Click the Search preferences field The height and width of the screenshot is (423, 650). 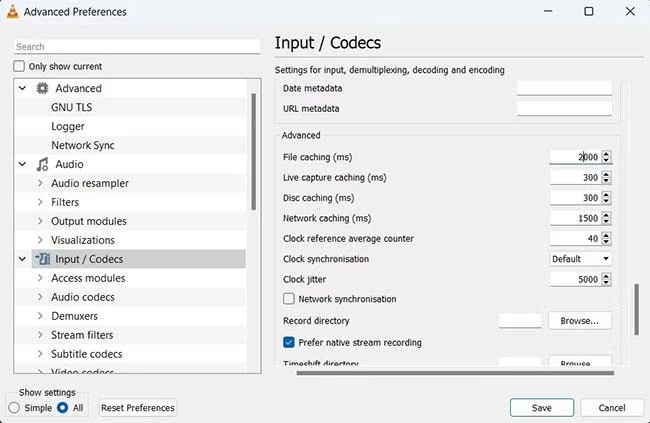click(x=137, y=46)
